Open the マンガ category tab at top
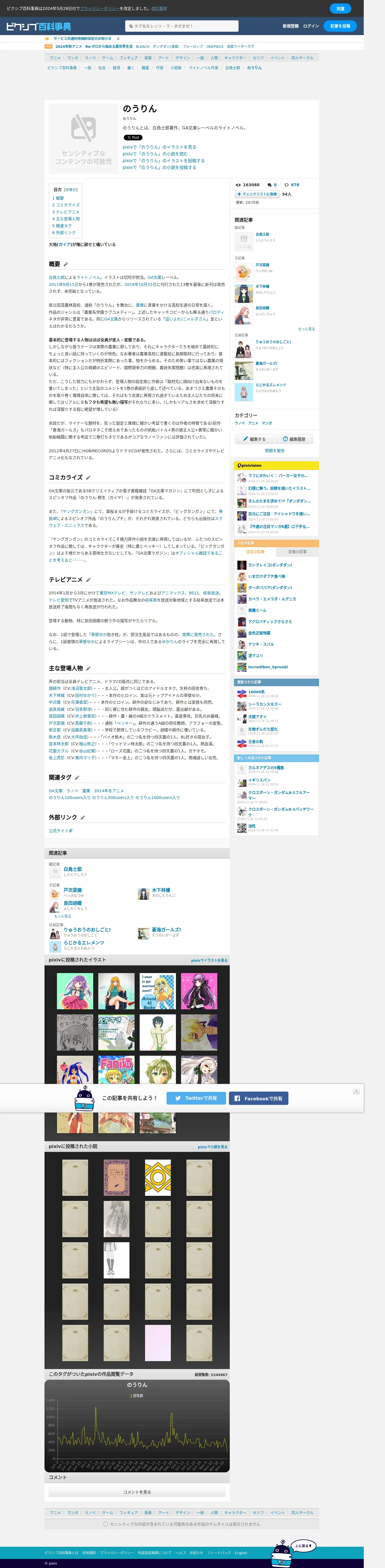385x1568 pixels. pos(73,58)
